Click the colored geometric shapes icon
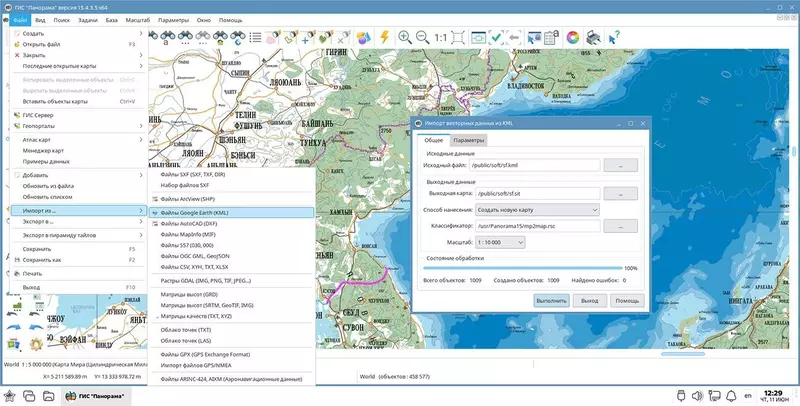Viewport: 800px width, 406px height. coord(363,37)
